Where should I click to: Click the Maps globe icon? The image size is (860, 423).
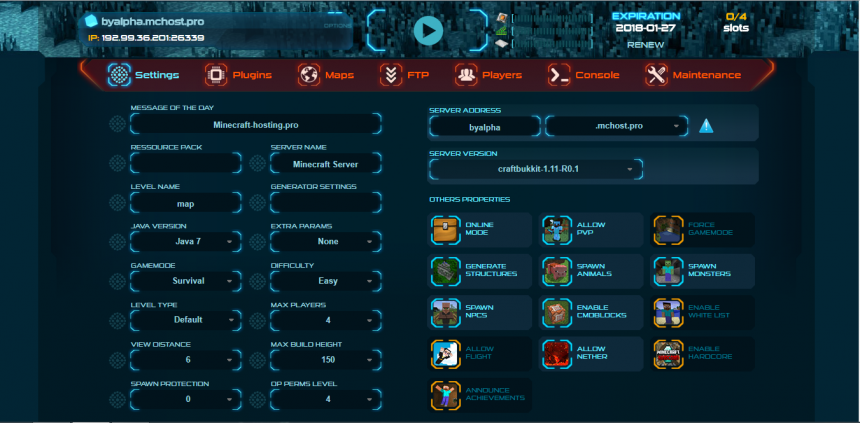tap(309, 75)
